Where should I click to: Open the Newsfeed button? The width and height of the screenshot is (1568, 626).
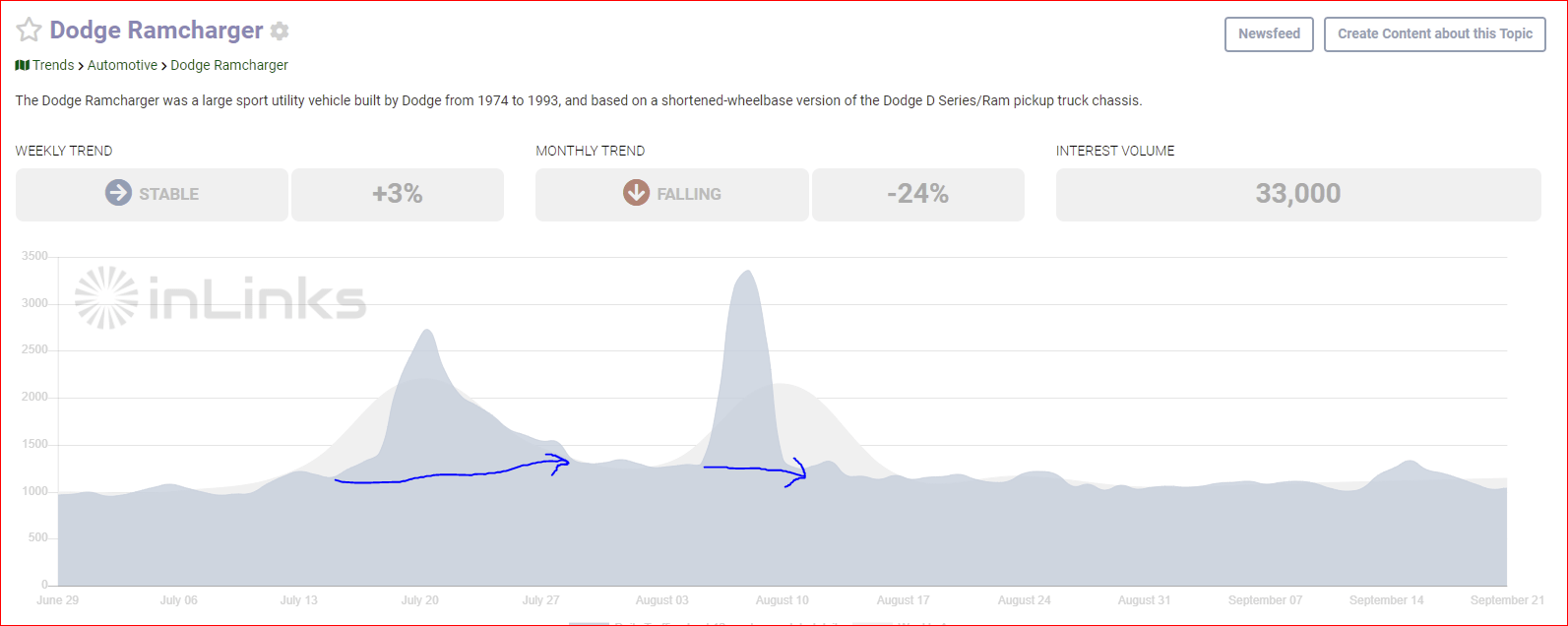[x=1269, y=33]
